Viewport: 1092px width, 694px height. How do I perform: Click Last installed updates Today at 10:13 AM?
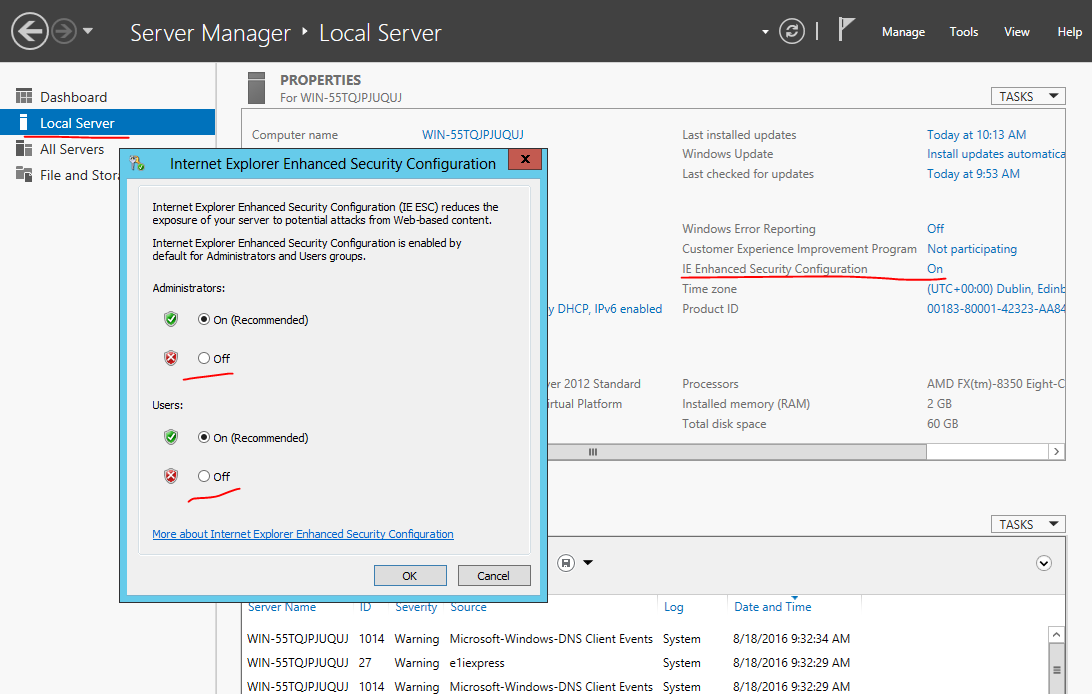(976, 134)
